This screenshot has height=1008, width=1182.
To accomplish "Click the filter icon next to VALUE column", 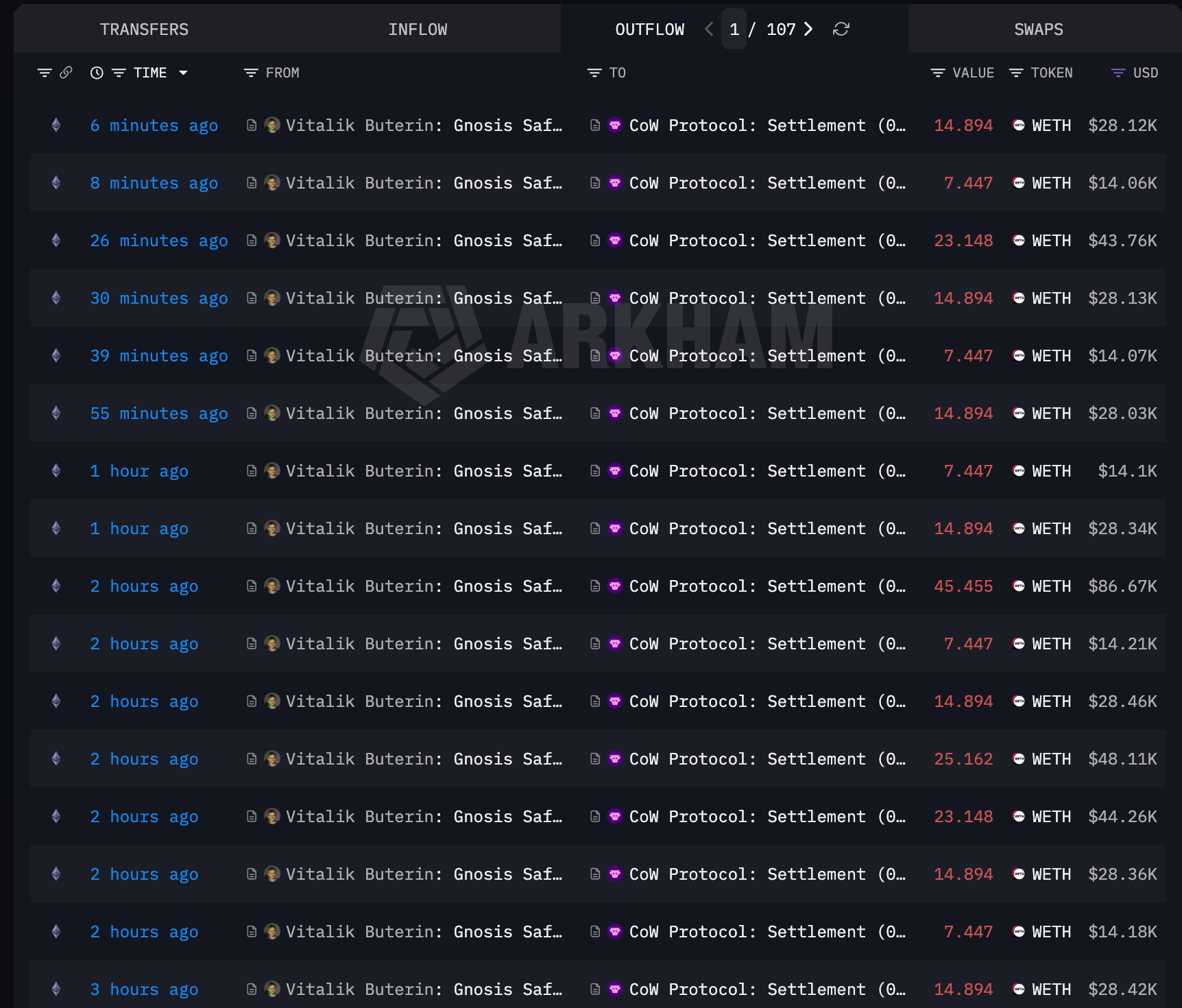I will click(937, 73).
